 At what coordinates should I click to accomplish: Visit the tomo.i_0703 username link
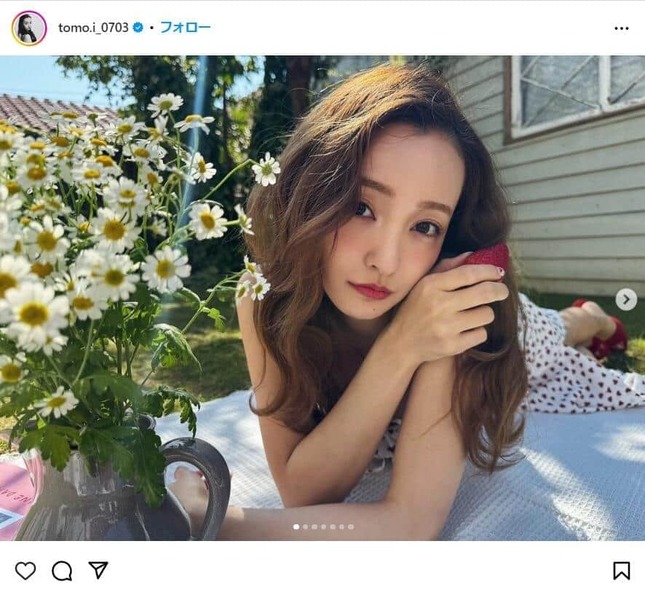[93, 28]
